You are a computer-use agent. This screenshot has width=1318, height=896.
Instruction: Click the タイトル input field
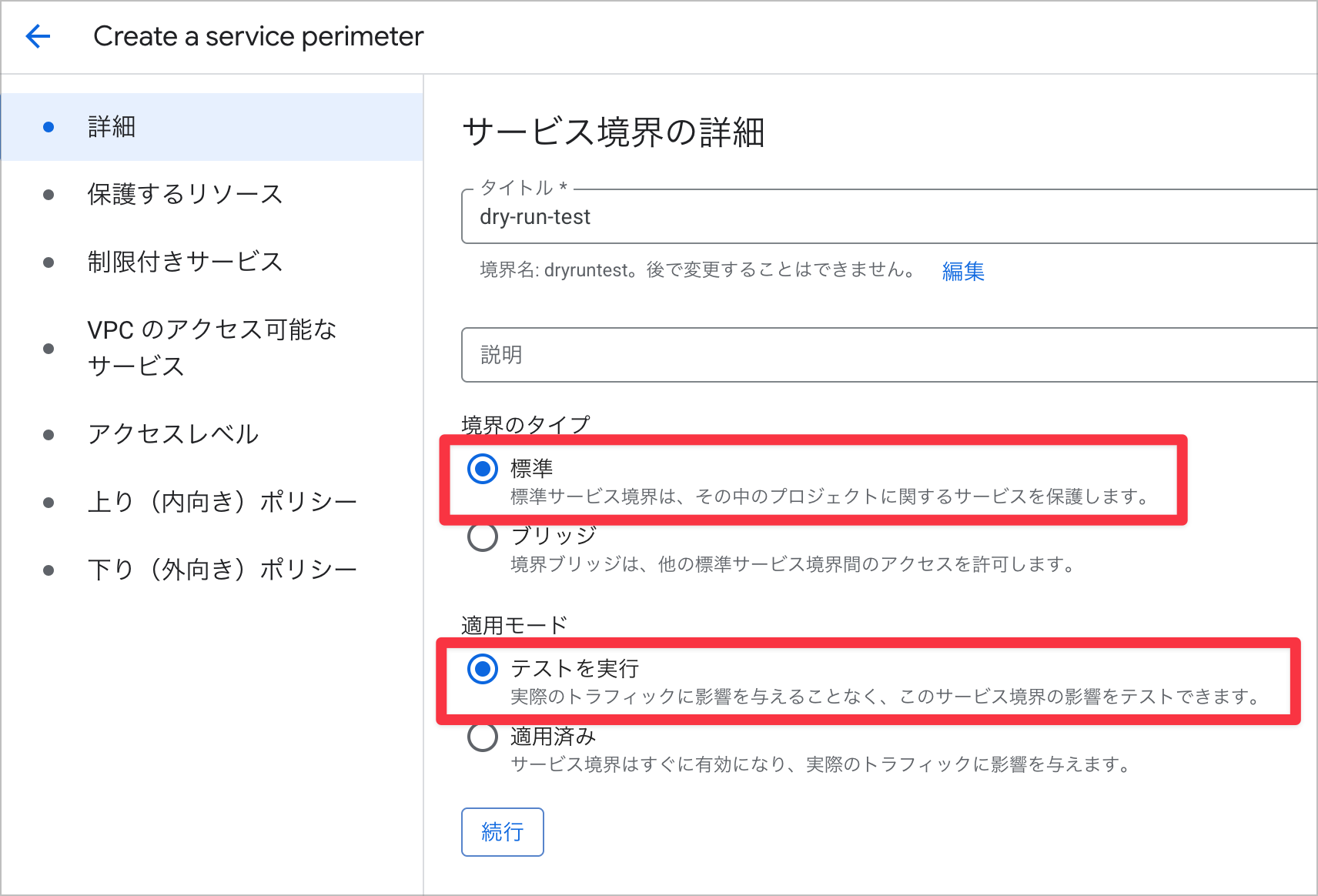coord(885,217)
